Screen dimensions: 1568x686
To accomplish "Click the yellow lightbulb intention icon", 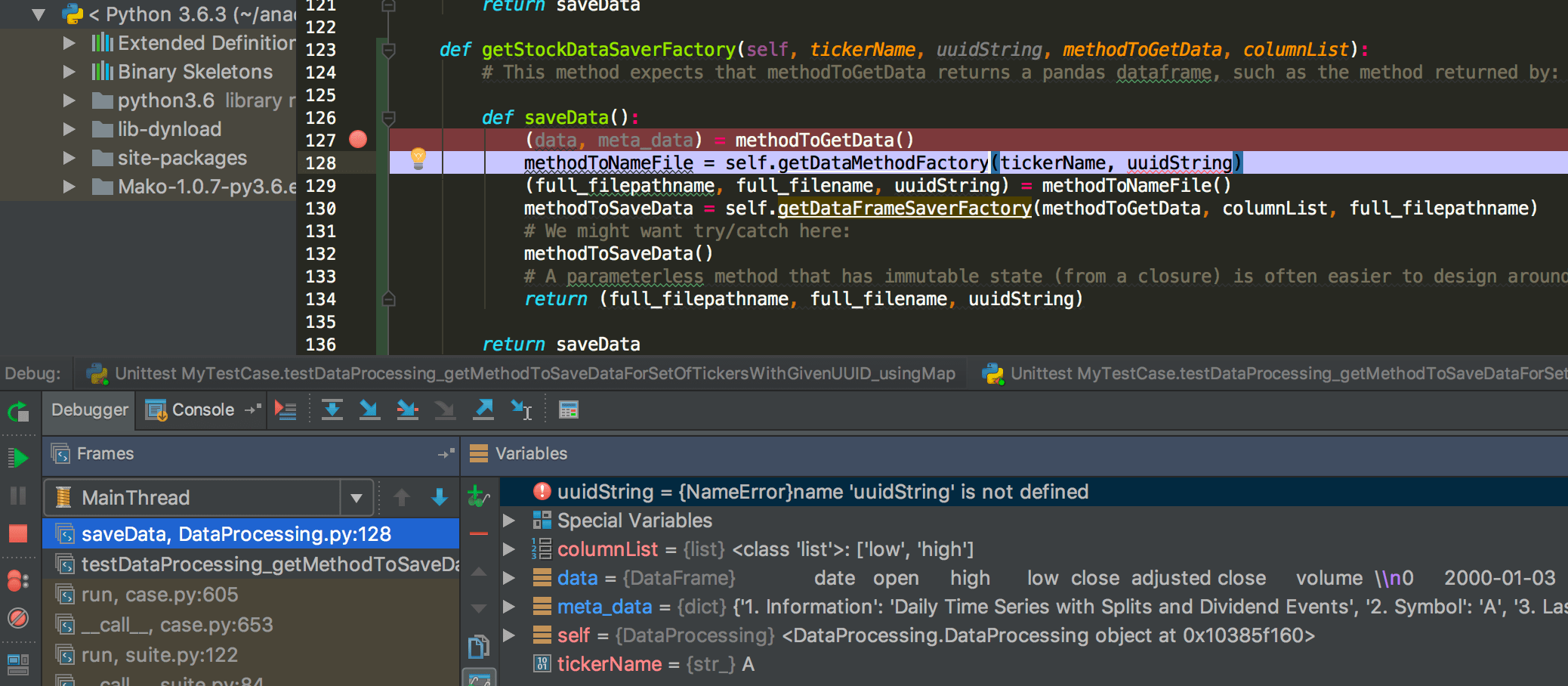I will pyautogui.click(x=418, y=158).
